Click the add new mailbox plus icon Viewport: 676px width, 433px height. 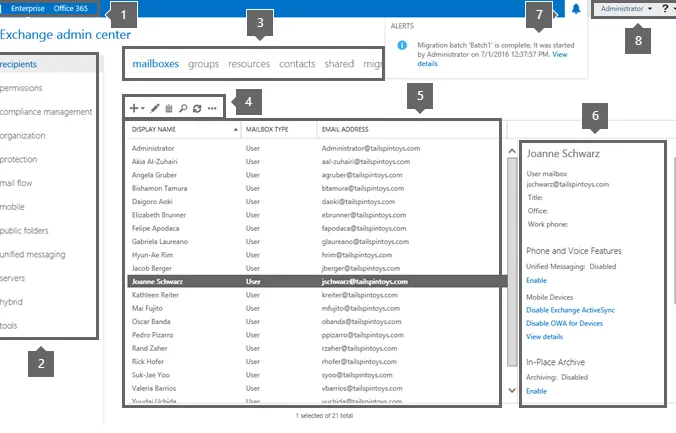pyautogui.click(x=134, y=108)
